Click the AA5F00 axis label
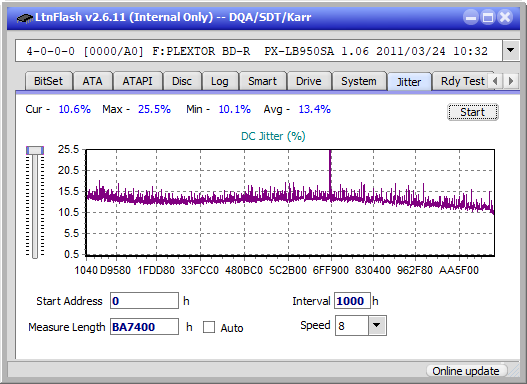The width and height of the screenshot is (527, 384). click(x=459, y=270)
